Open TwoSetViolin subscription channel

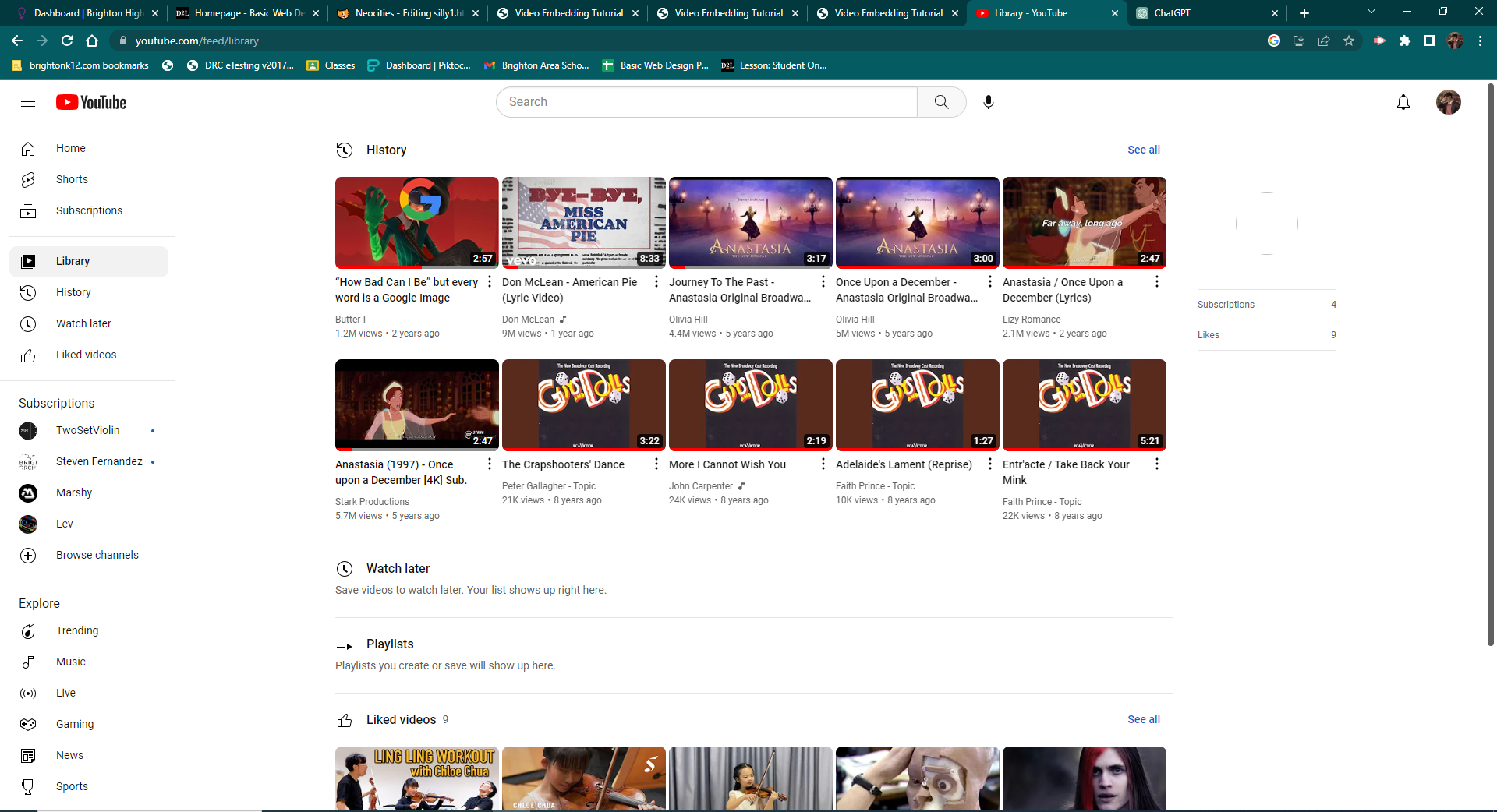point(89,430)
